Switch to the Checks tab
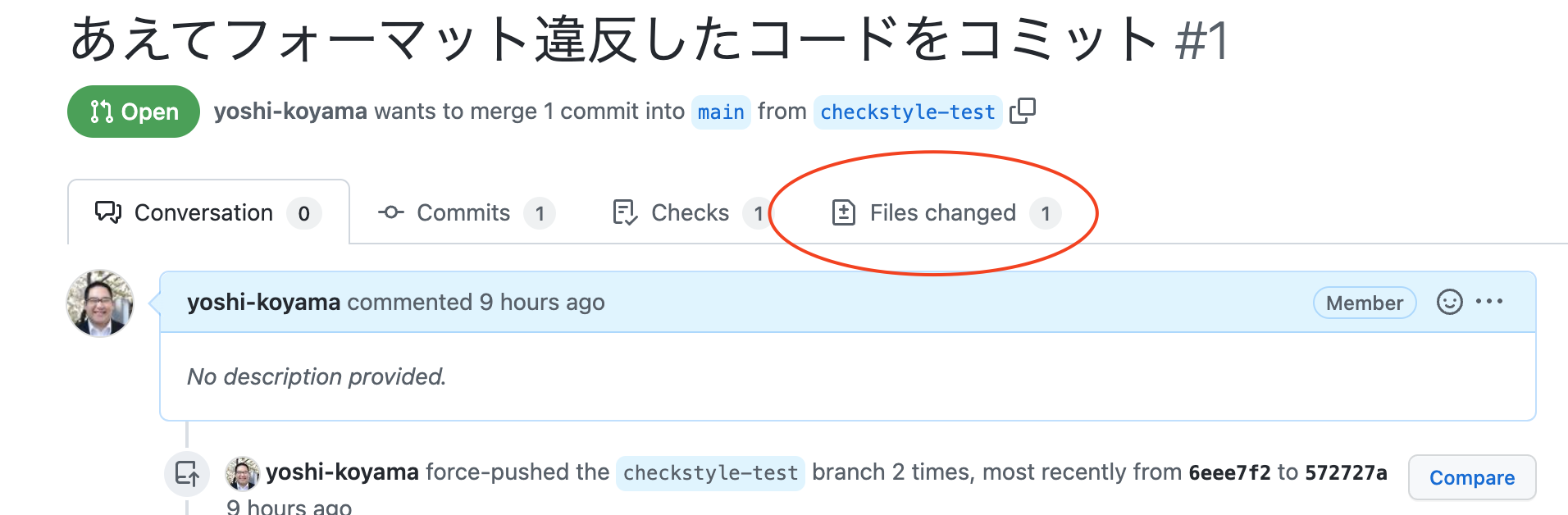This screenshot has width=1568, height=515. pyautogui.click(x=690, y=212)
